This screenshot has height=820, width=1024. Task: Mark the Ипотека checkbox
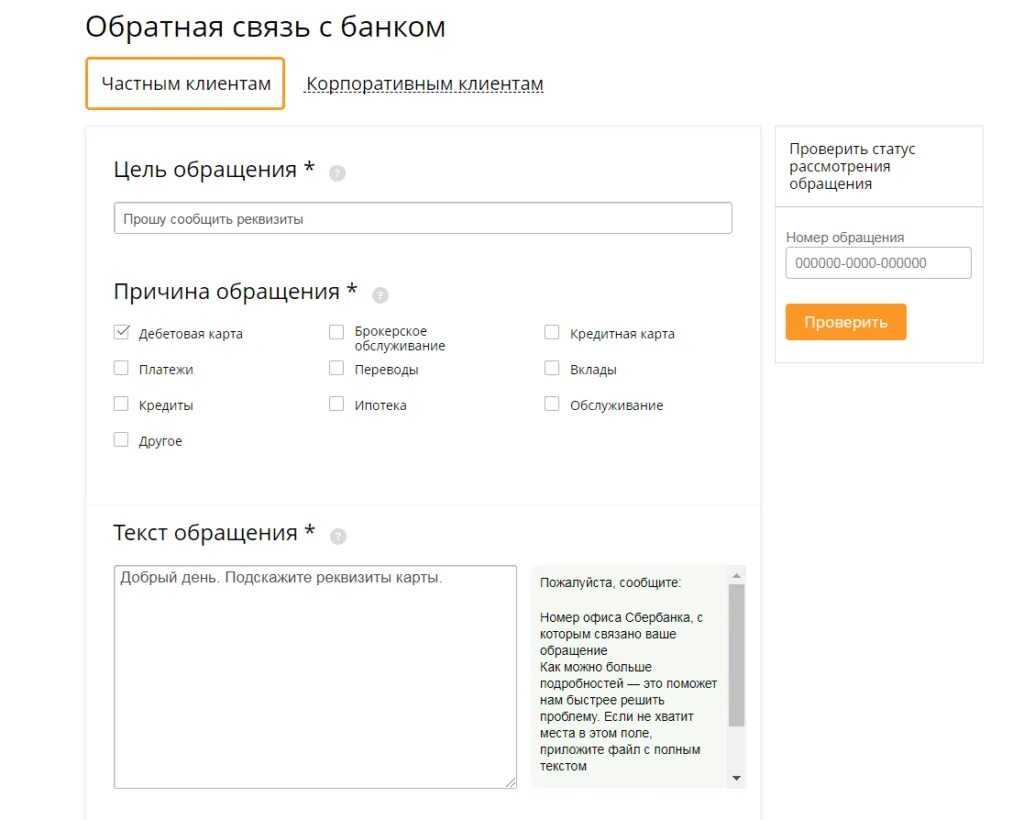click(337, 405)
